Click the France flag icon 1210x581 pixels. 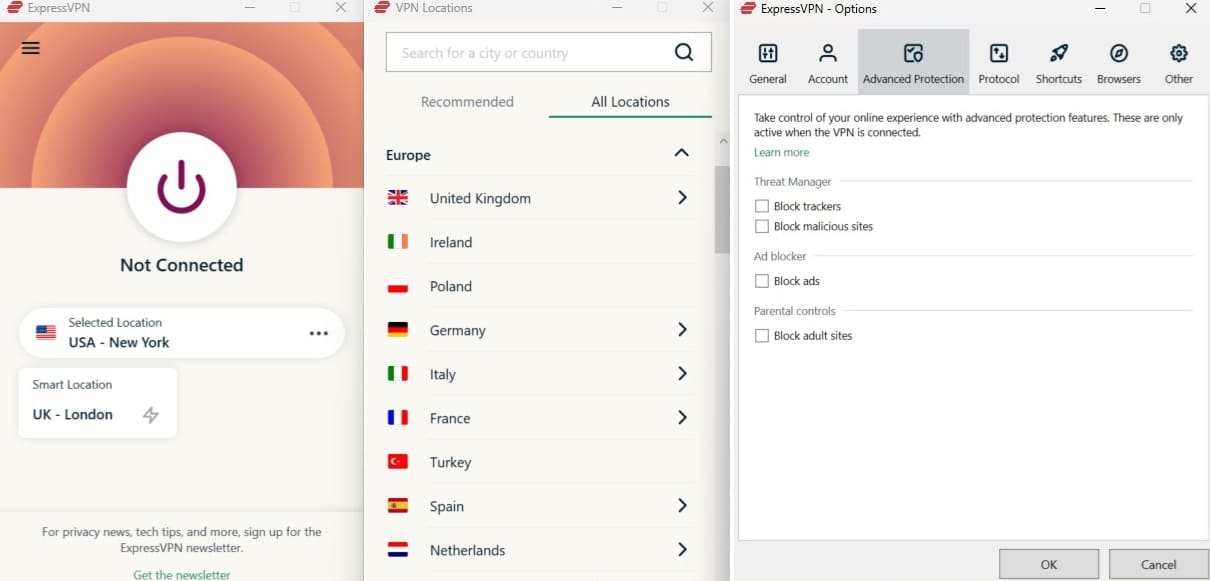click(x=398, y=418)
